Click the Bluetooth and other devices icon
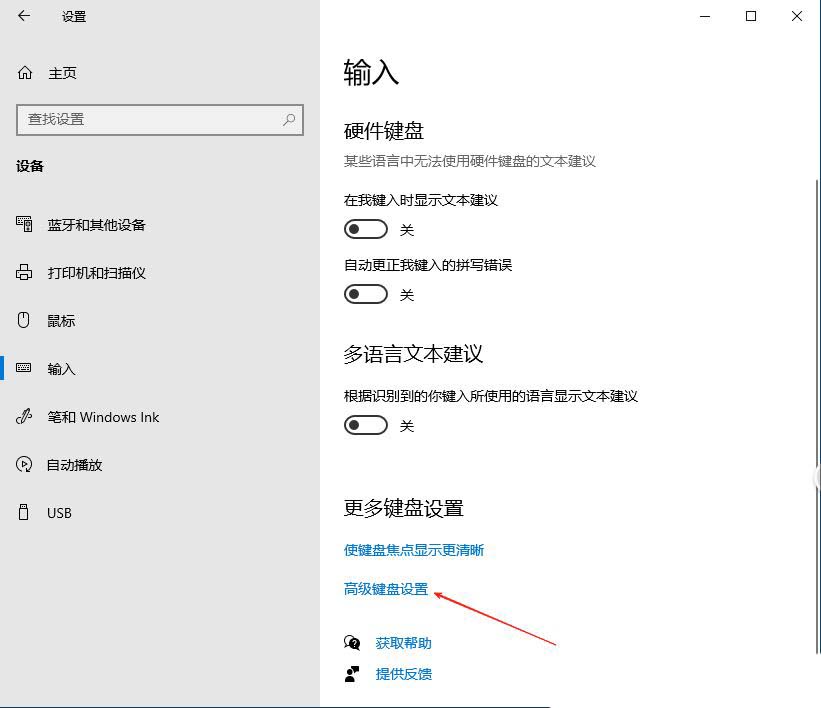The height and width of the screenshot is (708, 821). point(25,225)
